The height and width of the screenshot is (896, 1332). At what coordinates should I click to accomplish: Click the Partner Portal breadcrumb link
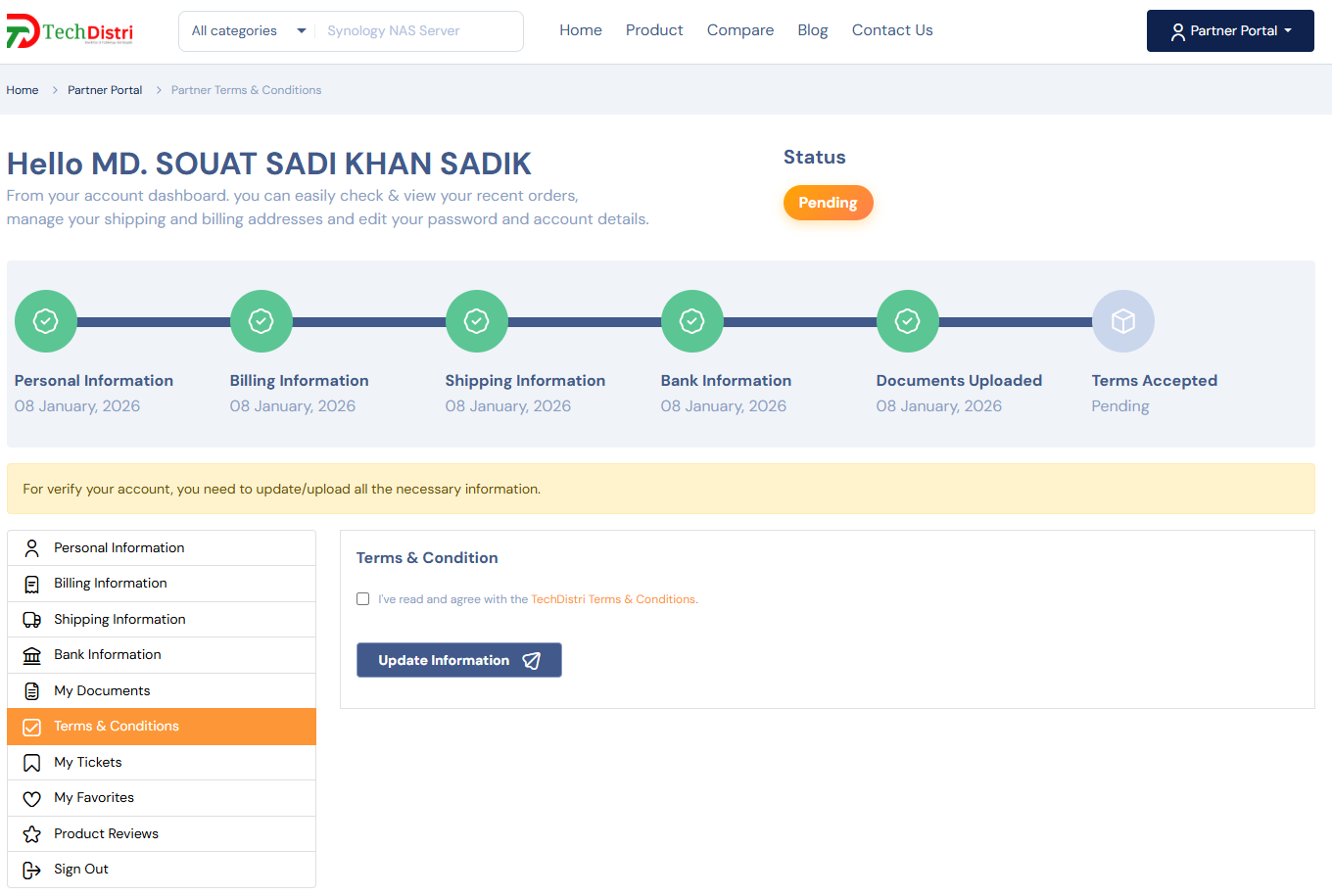click(105, 90)
